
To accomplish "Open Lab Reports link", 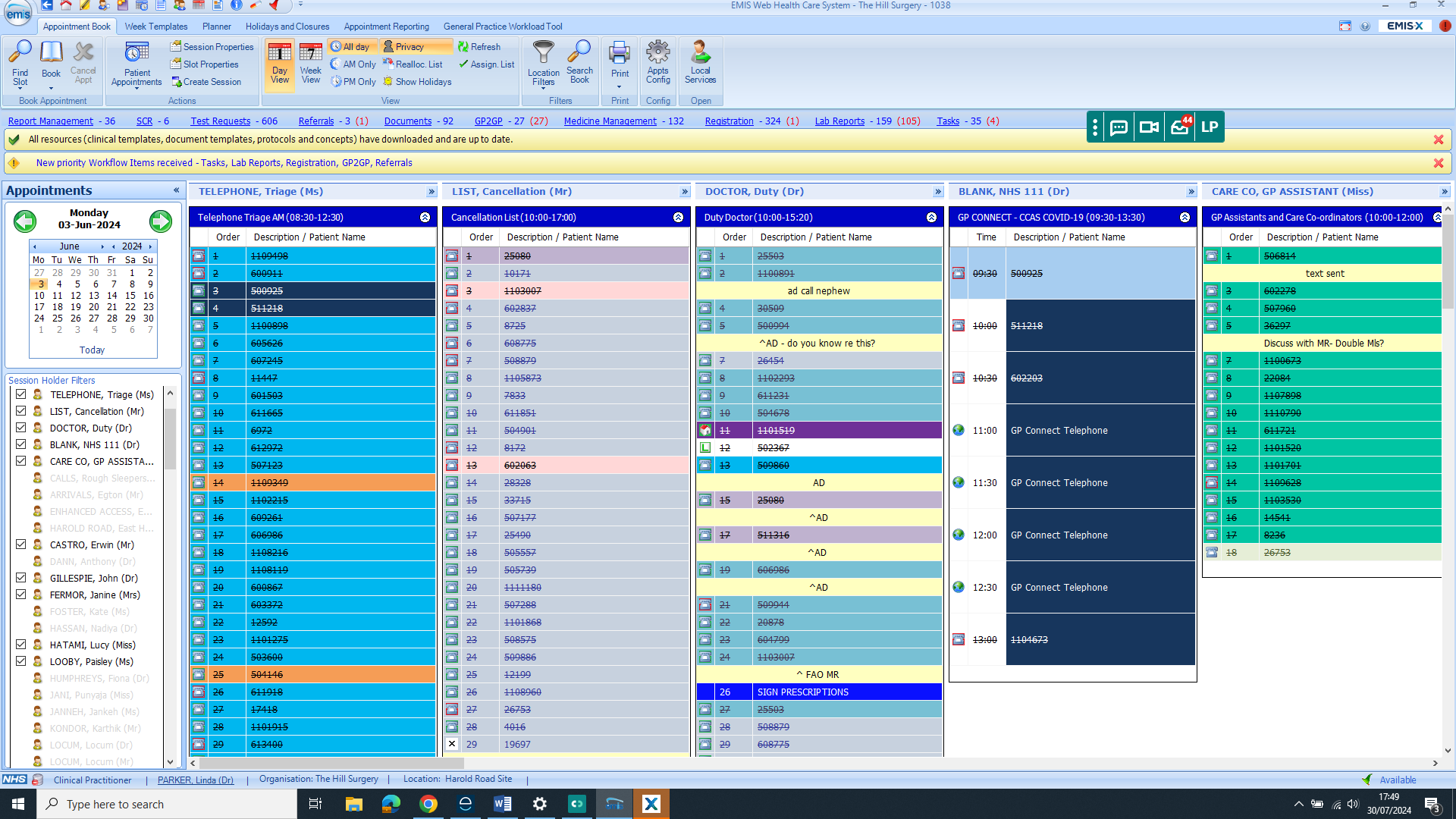I will tap(839, 121).
